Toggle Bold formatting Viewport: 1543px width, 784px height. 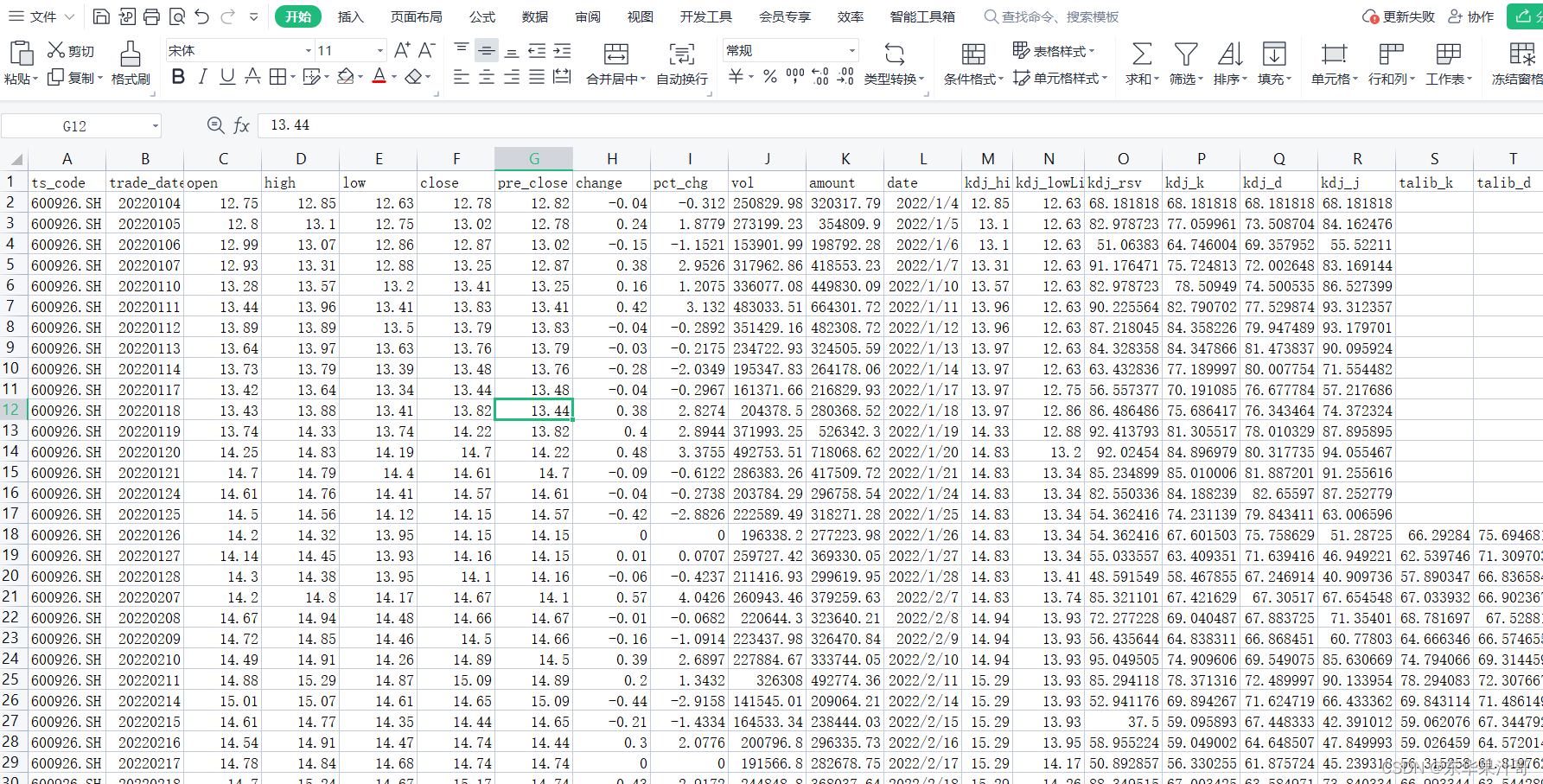pyautogui.click(x=178, y=77)
